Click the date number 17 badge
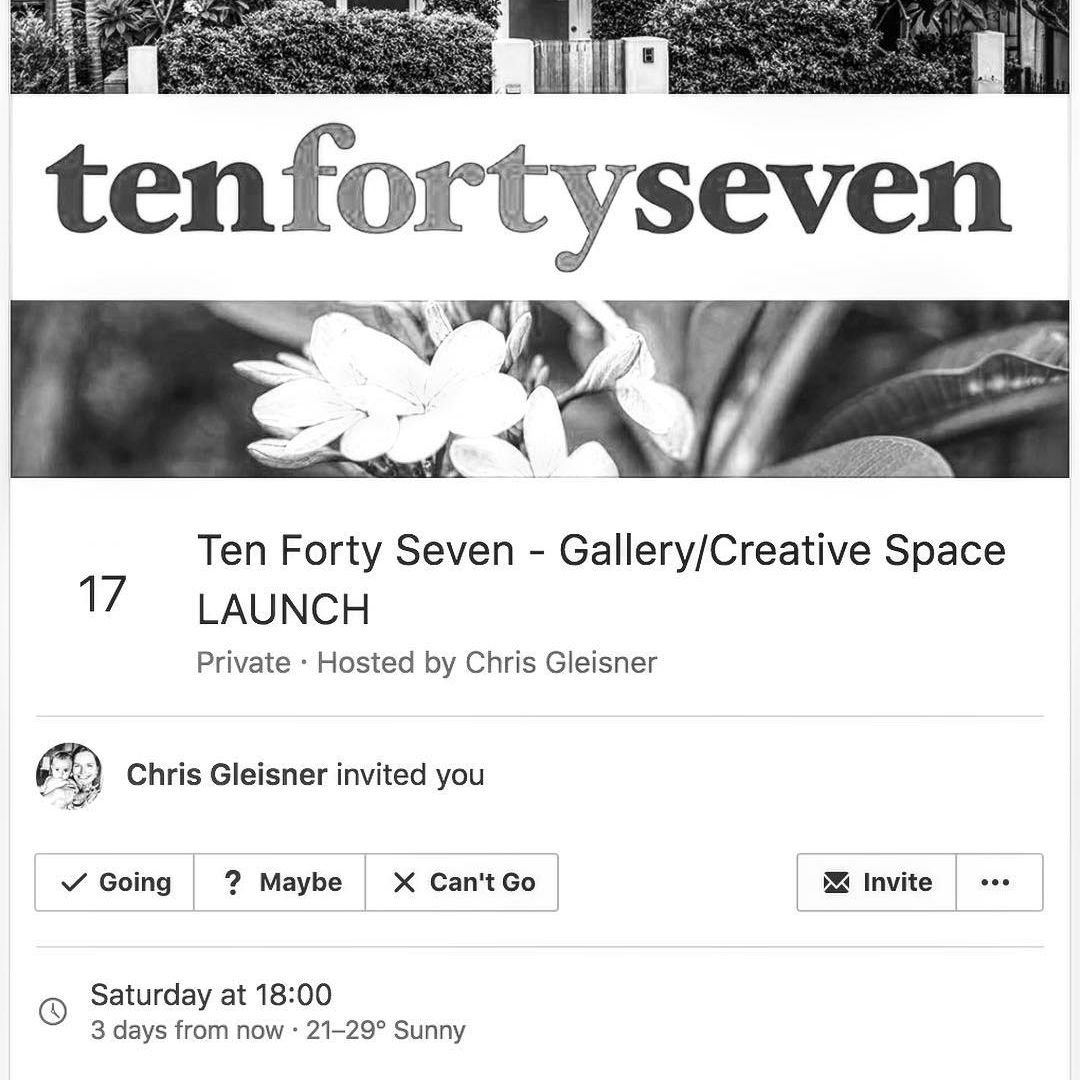The height and width of the screenshot is (1080, 1080). point(102,594)
